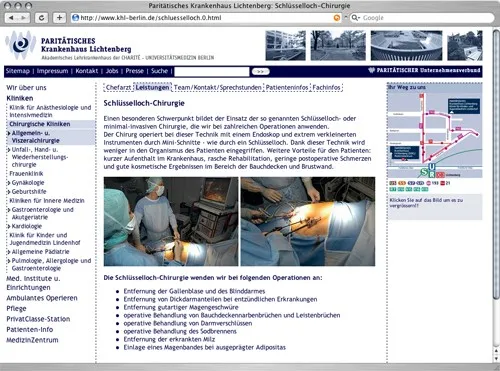Open the Presse link

[135, 71]
